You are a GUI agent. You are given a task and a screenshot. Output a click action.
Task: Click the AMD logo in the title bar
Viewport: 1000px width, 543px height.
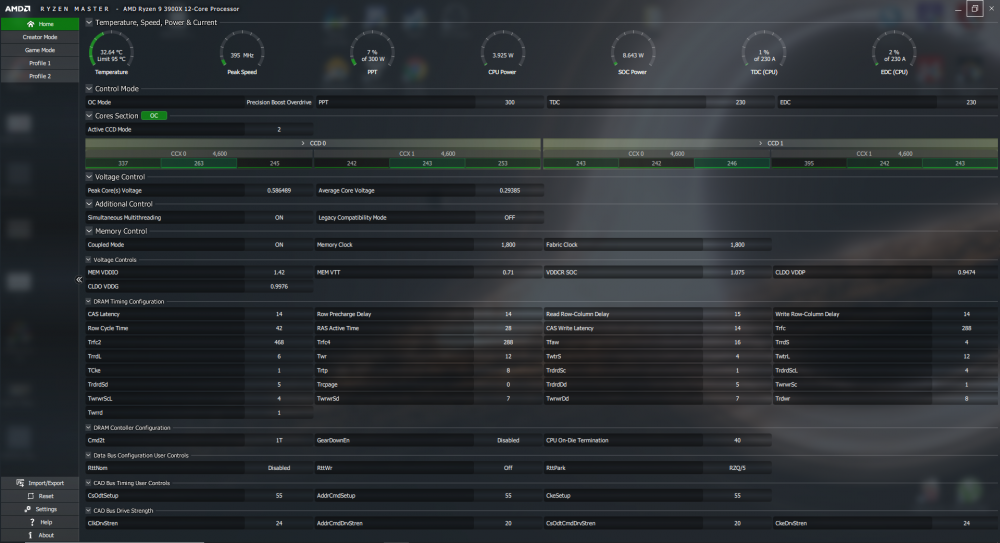click(18, 9)
